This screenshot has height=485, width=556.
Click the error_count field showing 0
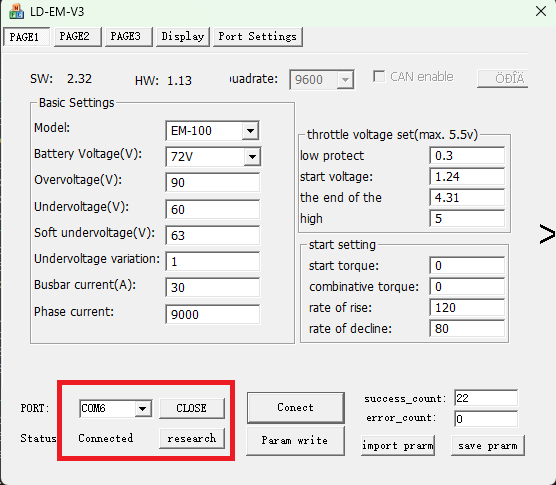coord(485,419)
